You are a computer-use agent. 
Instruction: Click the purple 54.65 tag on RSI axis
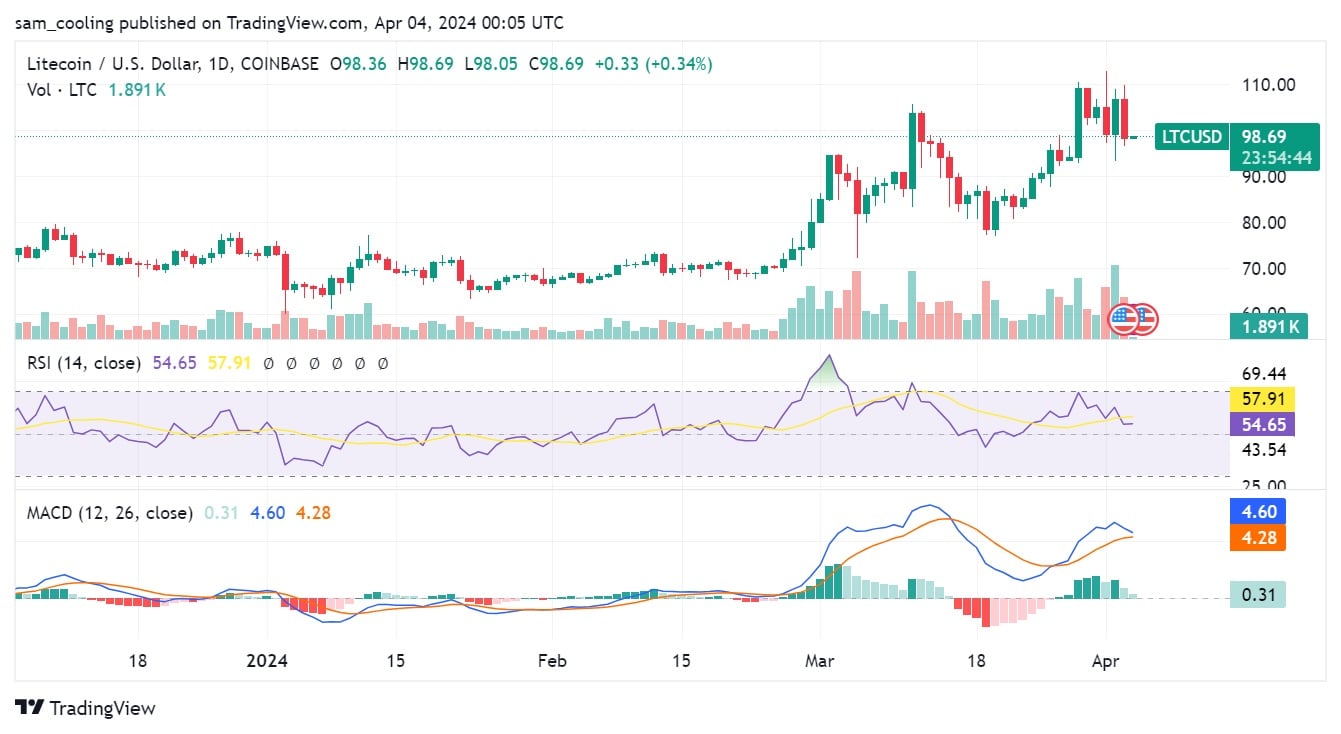[1262, 424]
